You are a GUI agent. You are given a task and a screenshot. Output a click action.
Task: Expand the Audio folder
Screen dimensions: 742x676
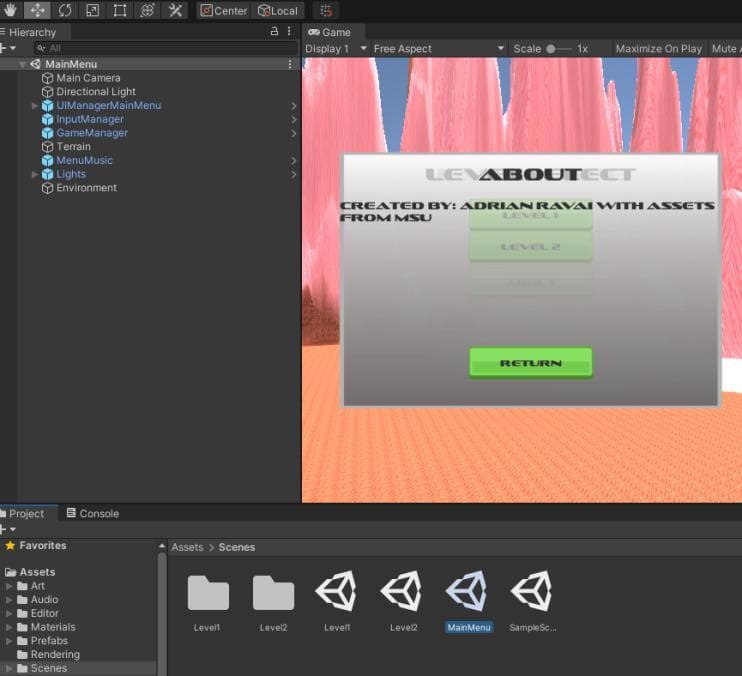point(9,599)
